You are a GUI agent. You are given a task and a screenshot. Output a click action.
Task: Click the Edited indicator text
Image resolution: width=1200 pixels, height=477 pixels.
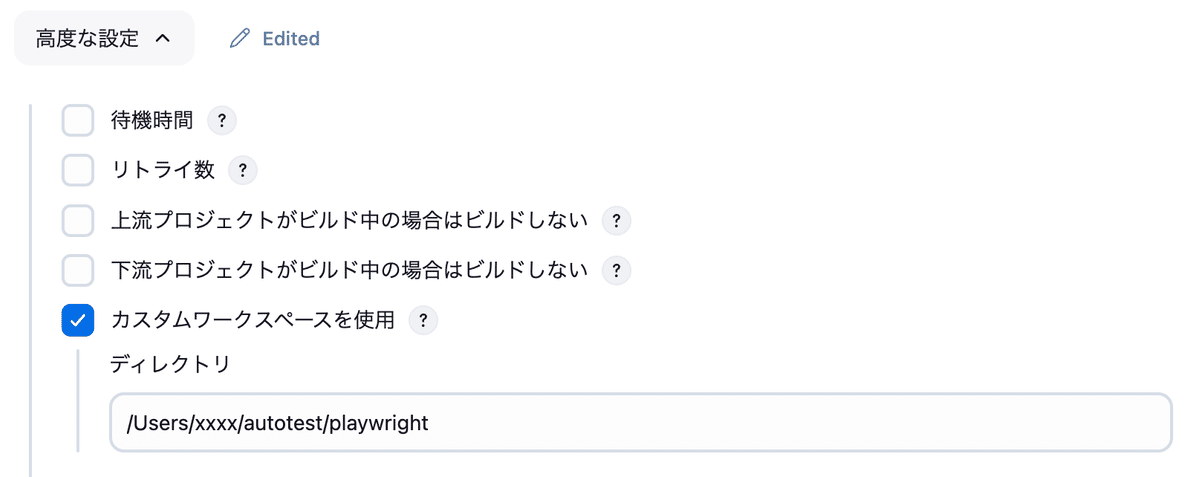pos(290,39)
